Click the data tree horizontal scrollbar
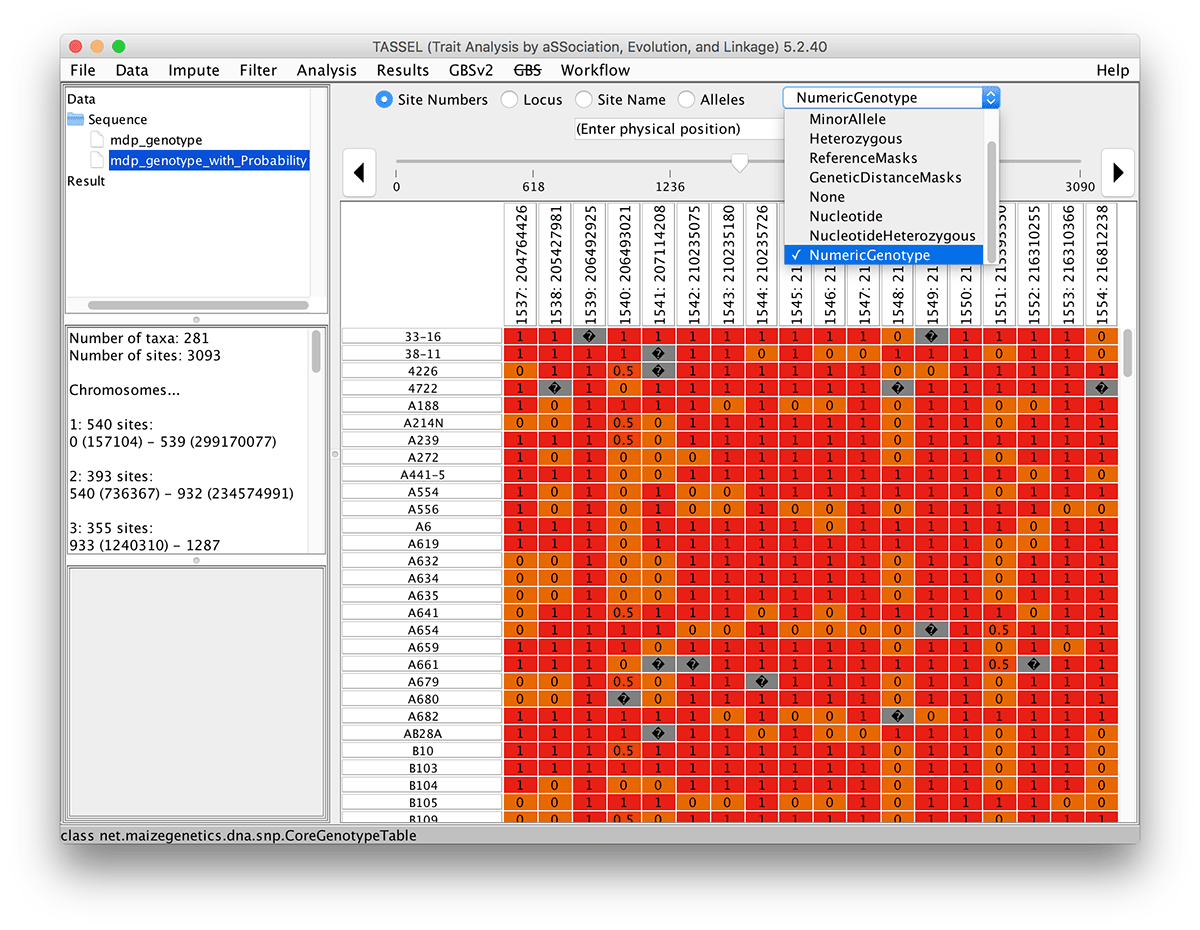 click(198, 305)
